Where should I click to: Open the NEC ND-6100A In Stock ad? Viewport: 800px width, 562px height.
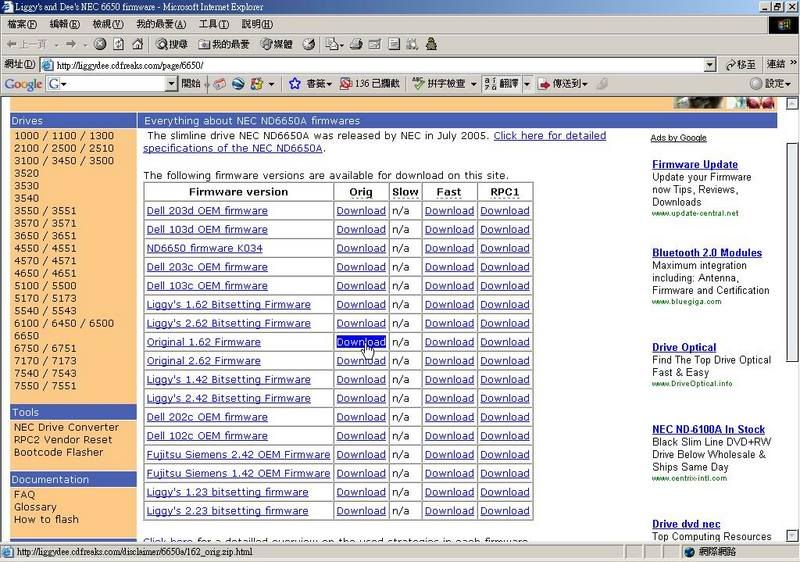709,429
